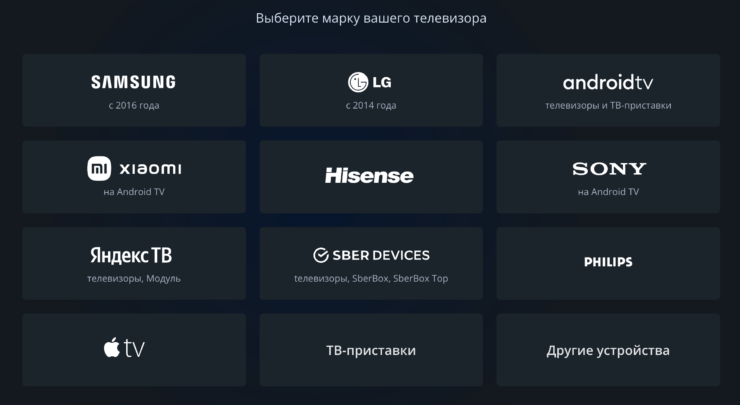Choose the Sony logo
This screenshot has width=740, height=405.
click(x=609, y=169)
